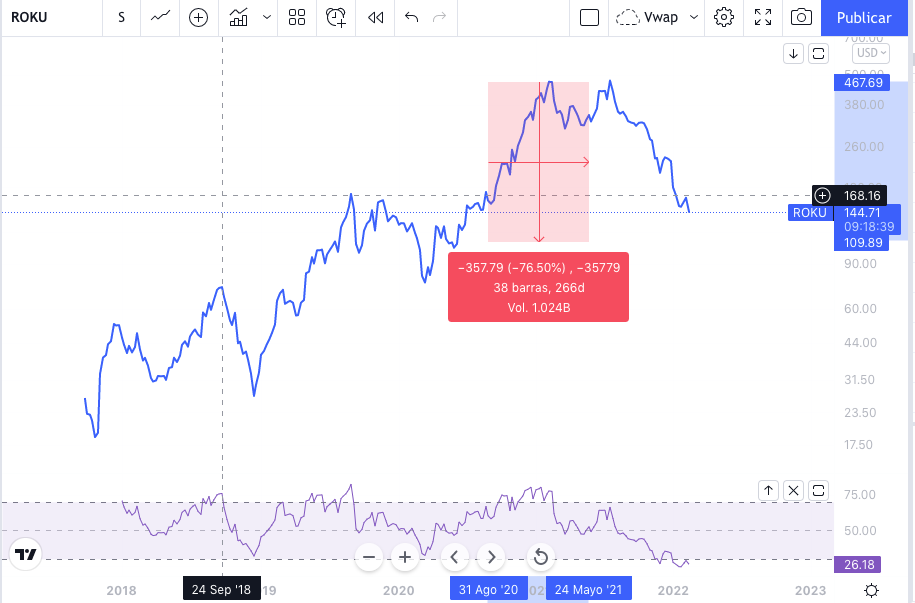Zoom in the chart with plus button
This screenshot has width=915, height=603.
click(x=404, y=556)
